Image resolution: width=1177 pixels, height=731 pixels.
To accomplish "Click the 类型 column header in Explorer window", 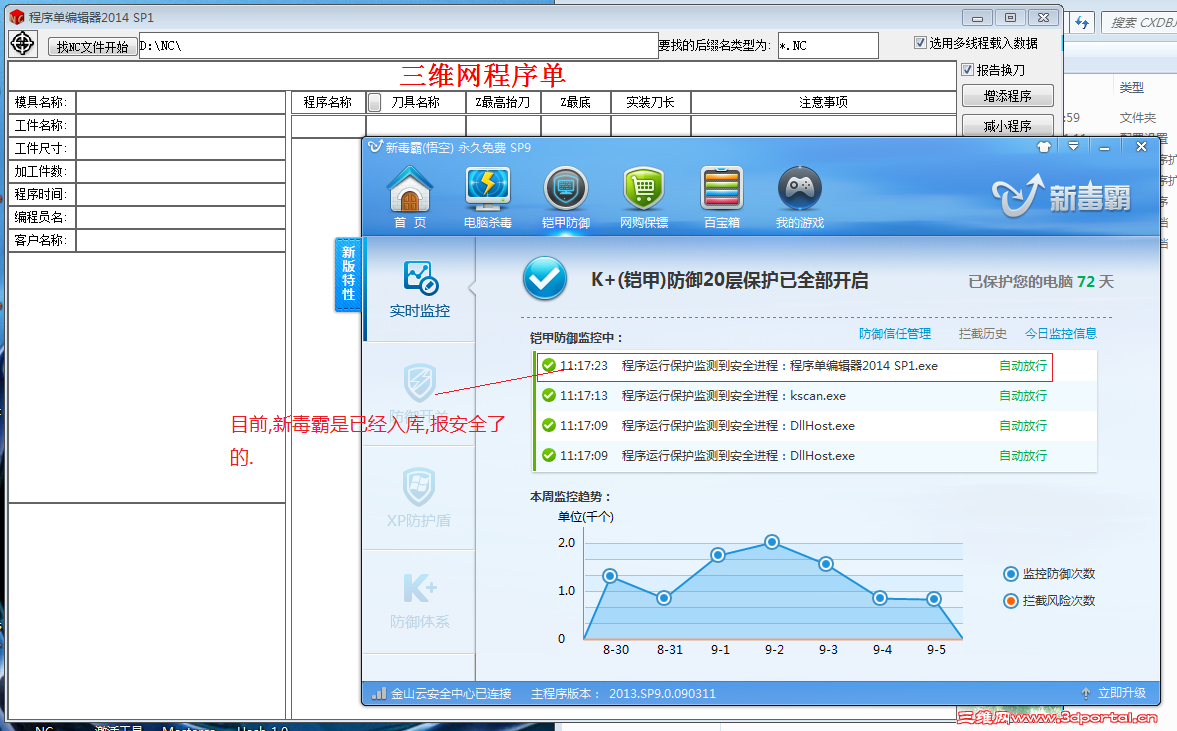I will tap(1131, 88).
